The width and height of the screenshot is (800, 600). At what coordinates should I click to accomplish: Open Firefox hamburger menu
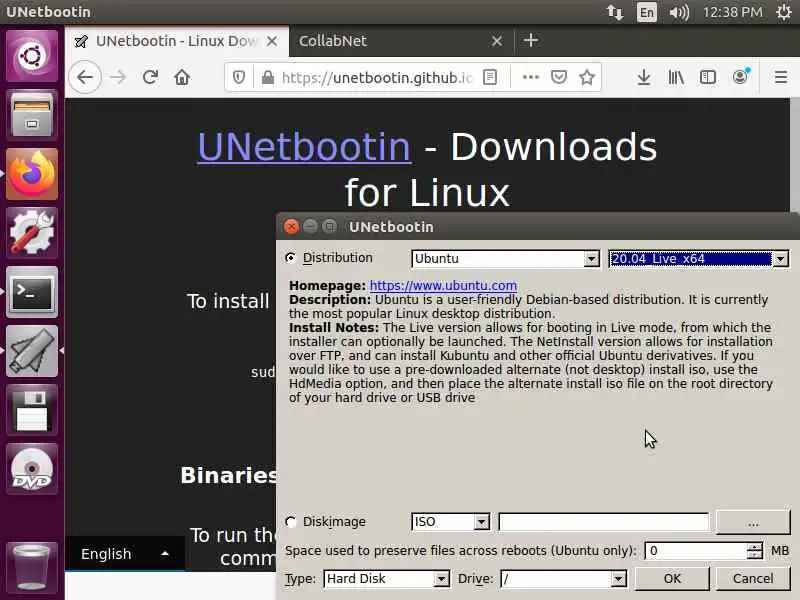781,78
